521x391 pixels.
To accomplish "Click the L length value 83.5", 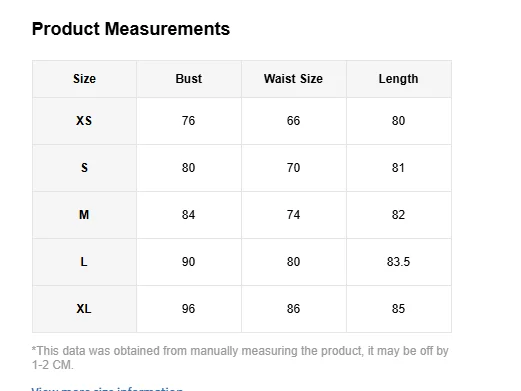I will pos(399,262).
